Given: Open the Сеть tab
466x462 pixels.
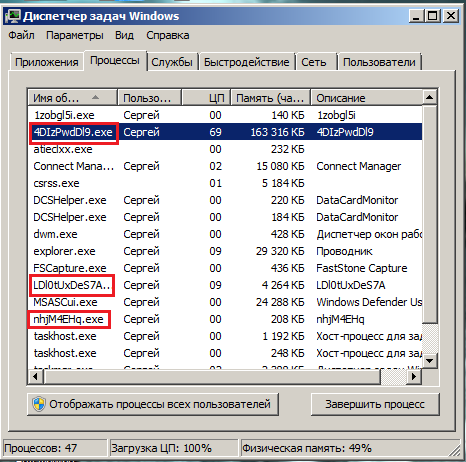Looking at the screenshot, I should pyautogui.click(x=314, y=62).
